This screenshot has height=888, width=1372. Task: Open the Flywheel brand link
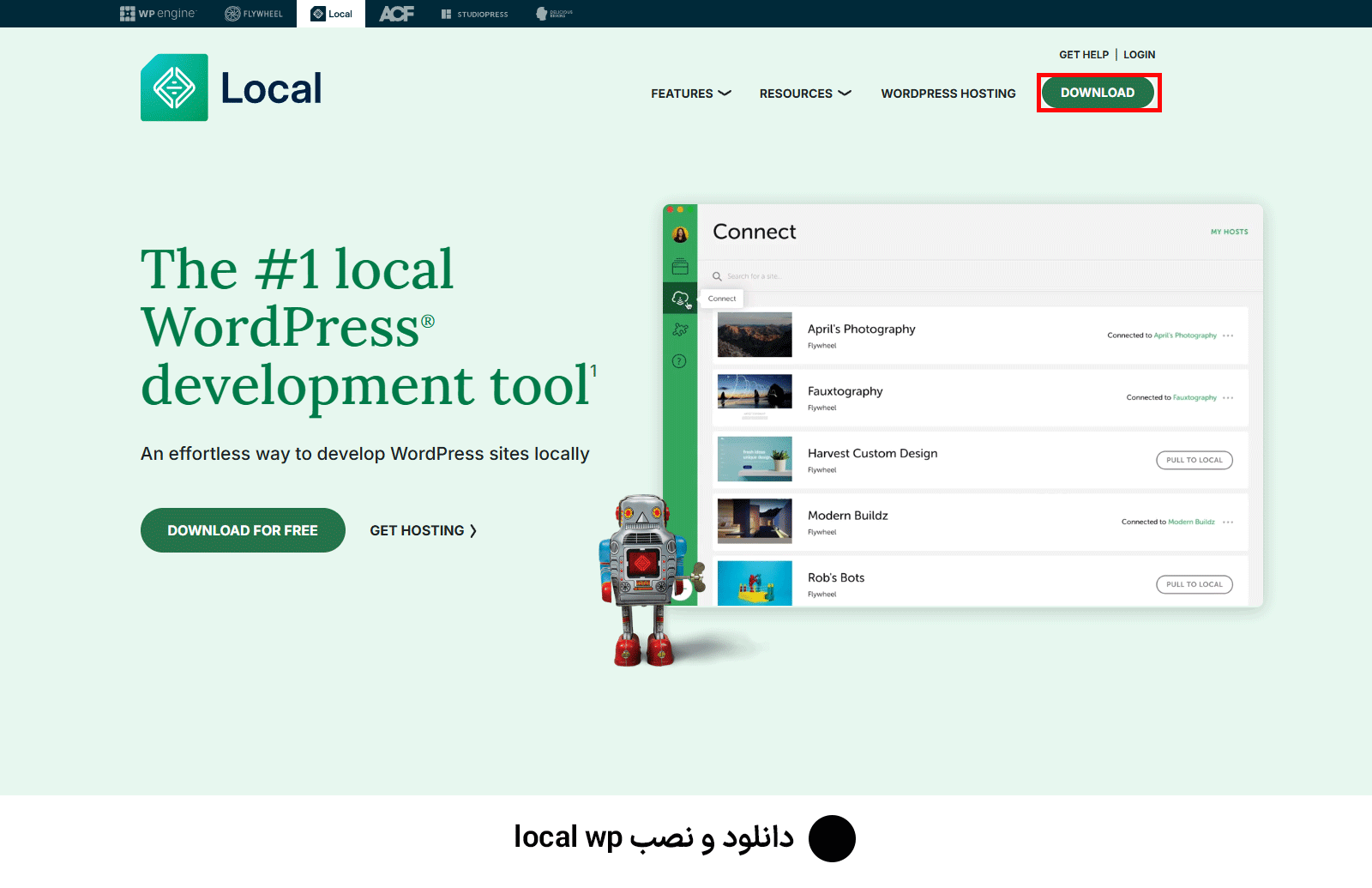coord(254,14)
